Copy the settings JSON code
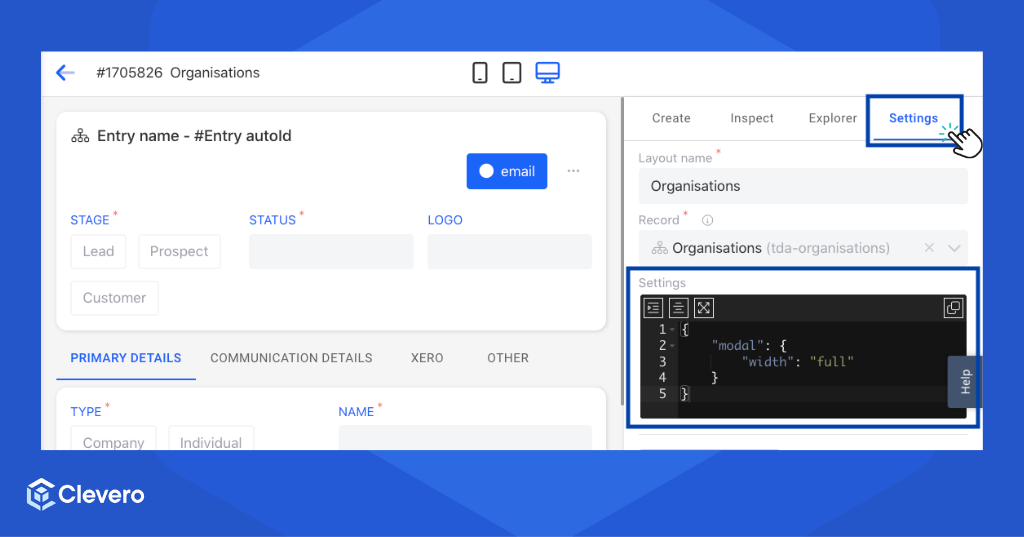The width and height of the screenshot is (1024, 537). click(953, 308)
